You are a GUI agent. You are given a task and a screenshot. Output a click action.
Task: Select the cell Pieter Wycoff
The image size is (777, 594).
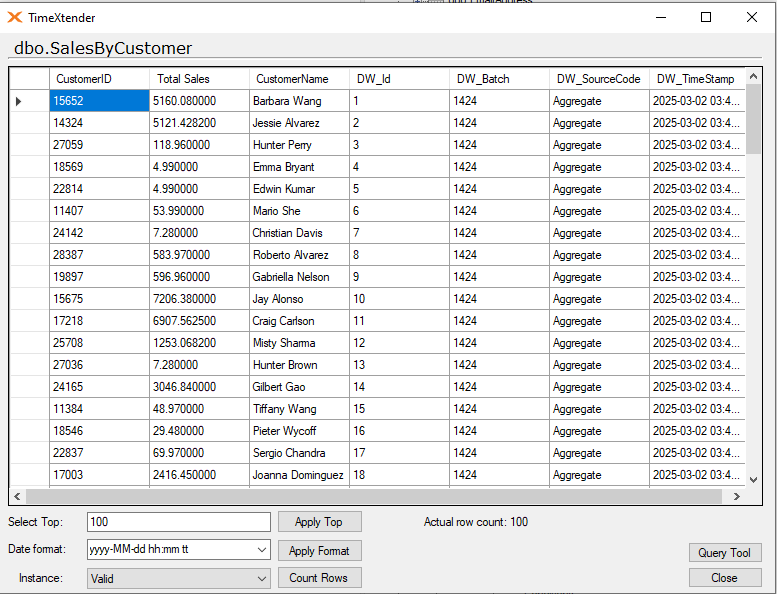coord(299,431)
